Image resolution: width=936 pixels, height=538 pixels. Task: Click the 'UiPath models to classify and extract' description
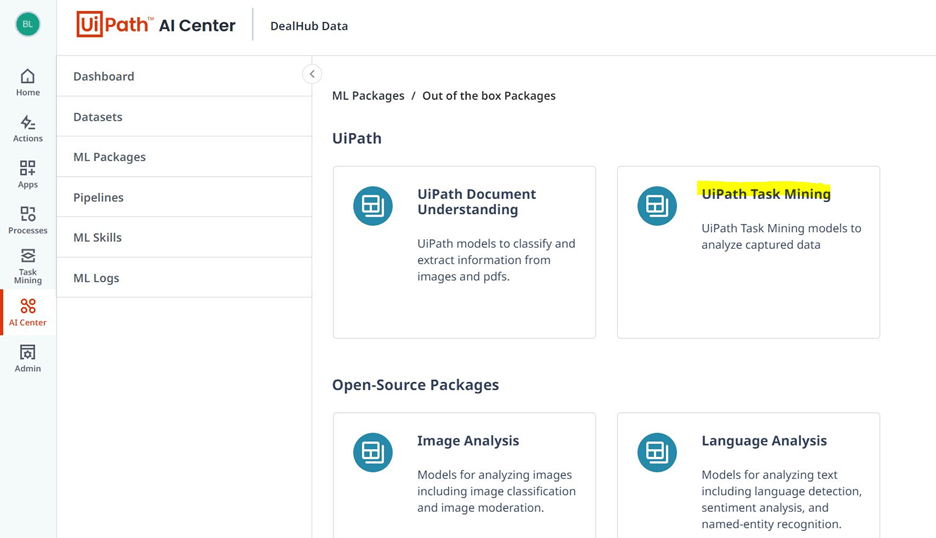point(496,260)
